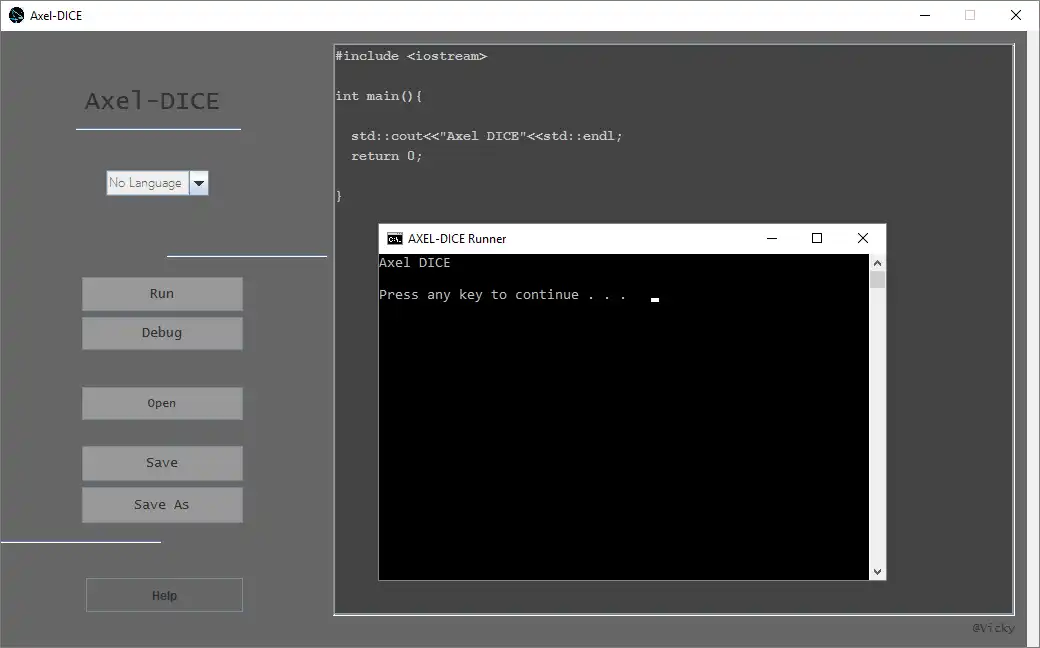Click the 'Axel DICE' output line in console
The width and height of the screenshot is (1040, 648).
tap(415, 263)
